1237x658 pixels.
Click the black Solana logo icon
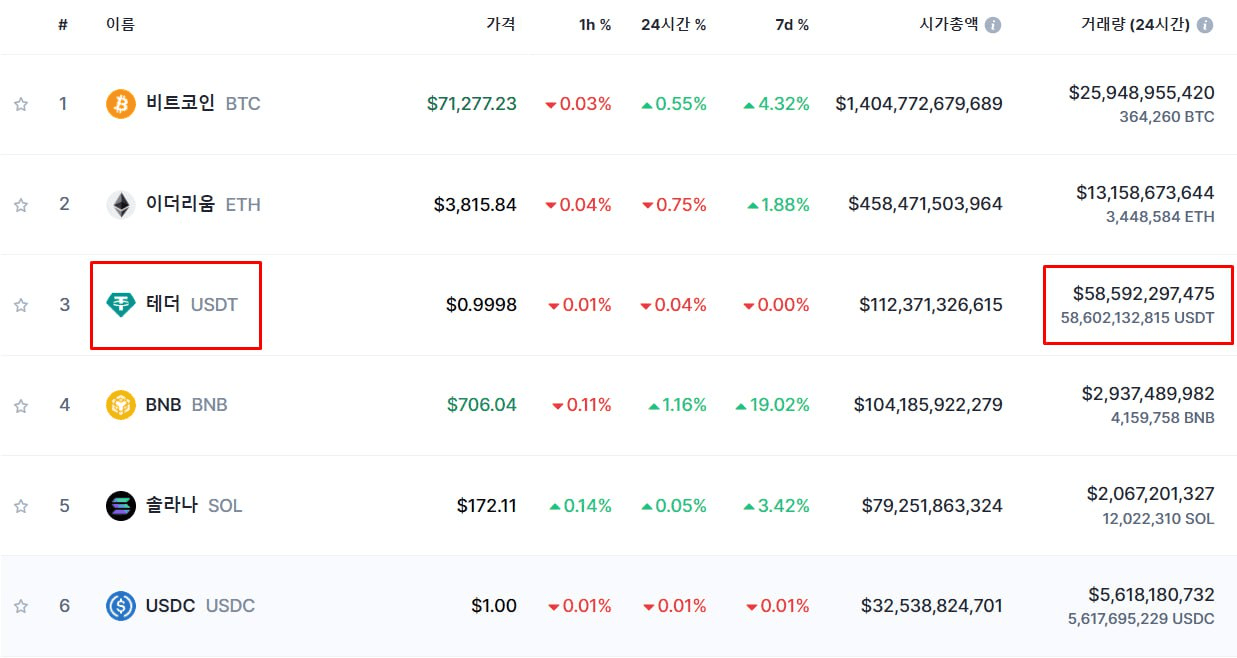pyautogui.click(x=121, y=506)
